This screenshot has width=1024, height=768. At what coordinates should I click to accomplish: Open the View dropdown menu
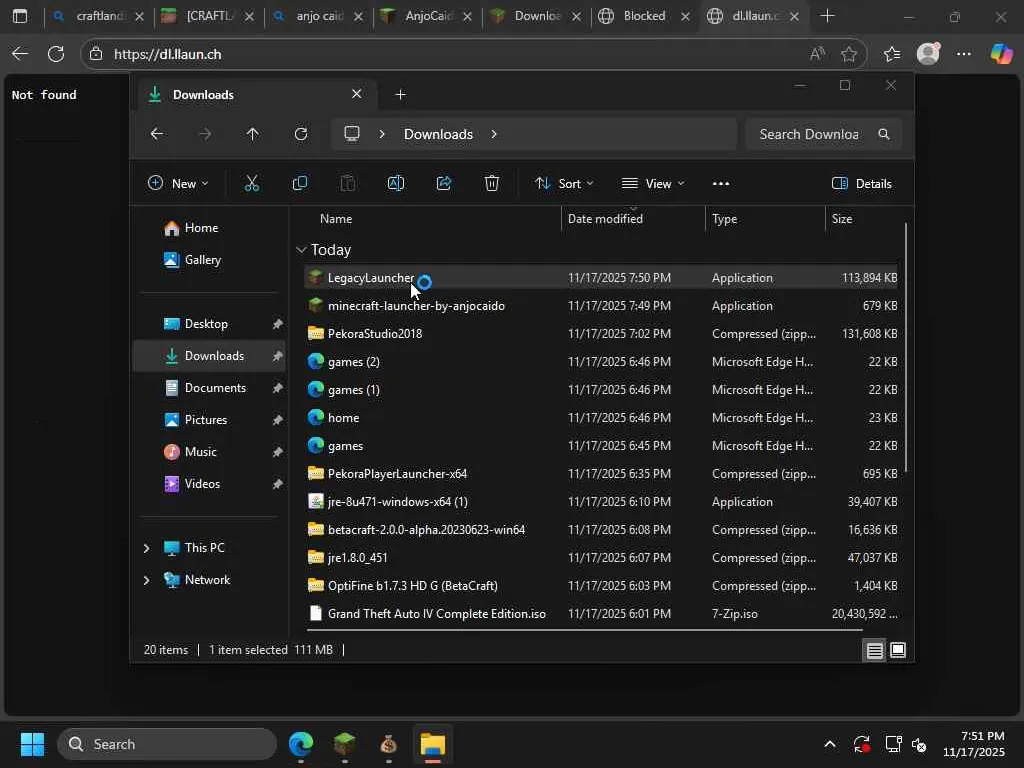(653, 183)
